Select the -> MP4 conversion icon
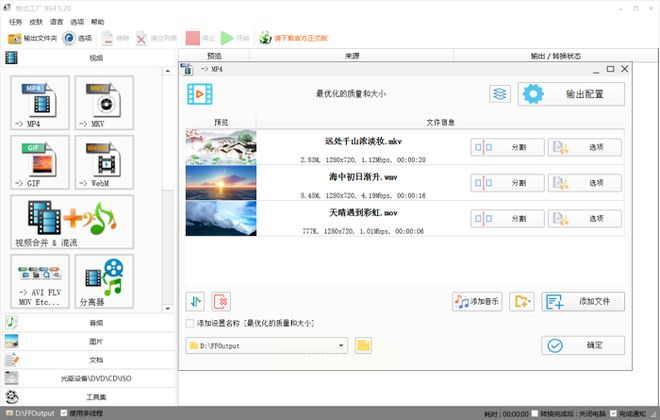660x420 pixels. (39, 102)
